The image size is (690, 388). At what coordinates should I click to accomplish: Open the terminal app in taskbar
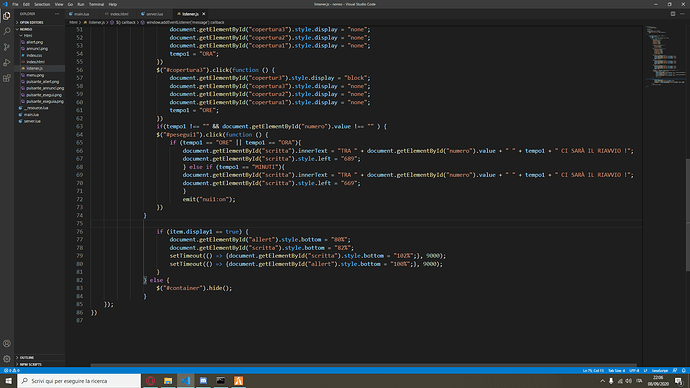pyautogui.click(x=221, y=381)
